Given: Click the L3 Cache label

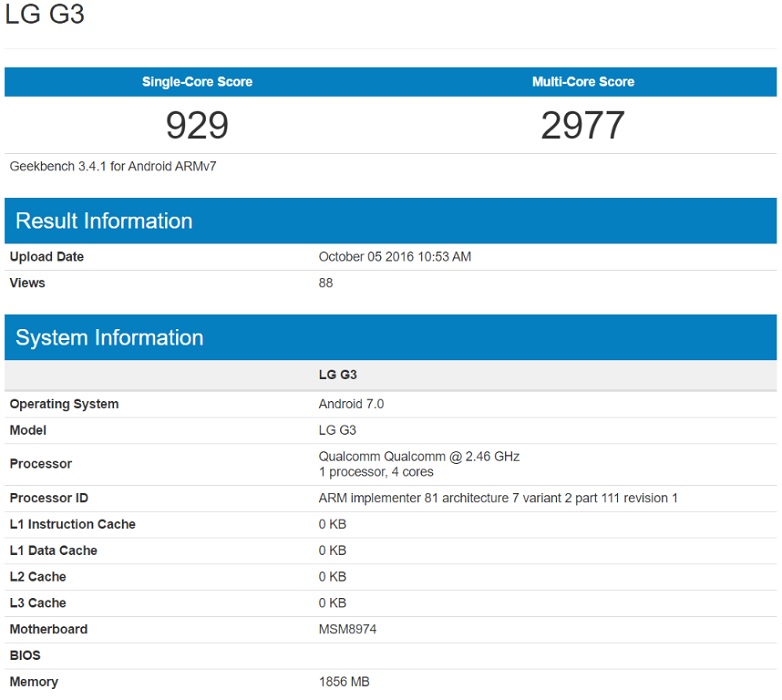Looking at the screenshot, I should click(x=38, y=603).
